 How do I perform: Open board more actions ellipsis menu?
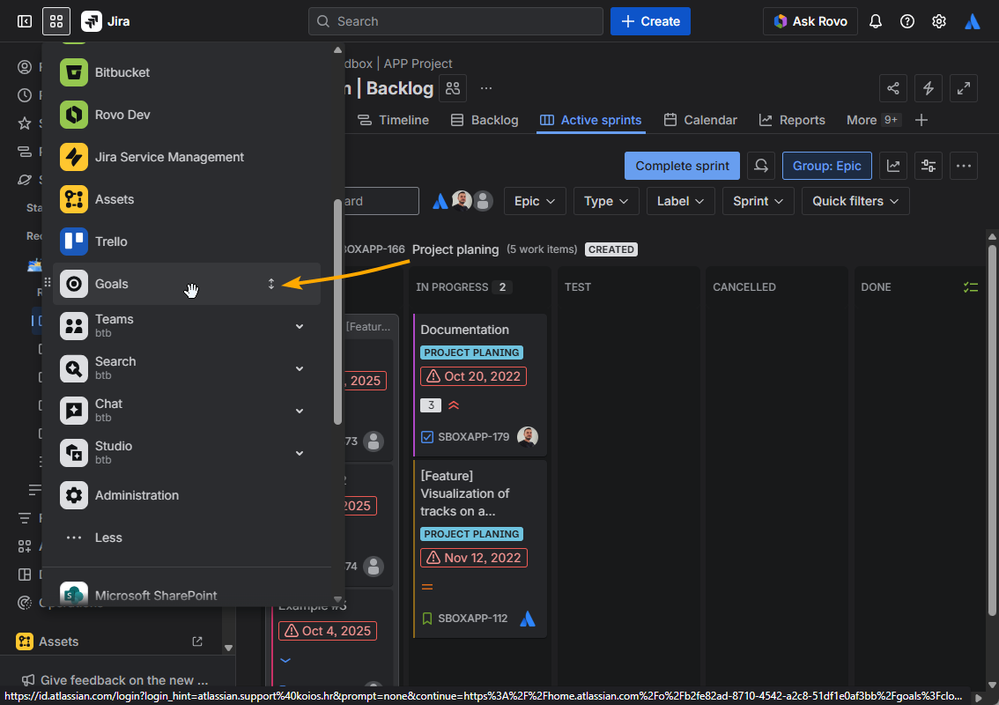tap(963, 166)
